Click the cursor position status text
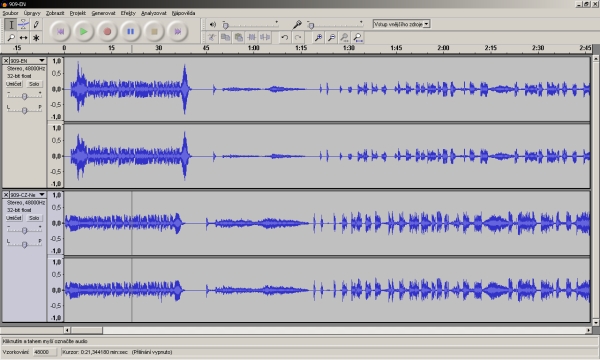Screen dimensions: 600x360 point(117,352)
